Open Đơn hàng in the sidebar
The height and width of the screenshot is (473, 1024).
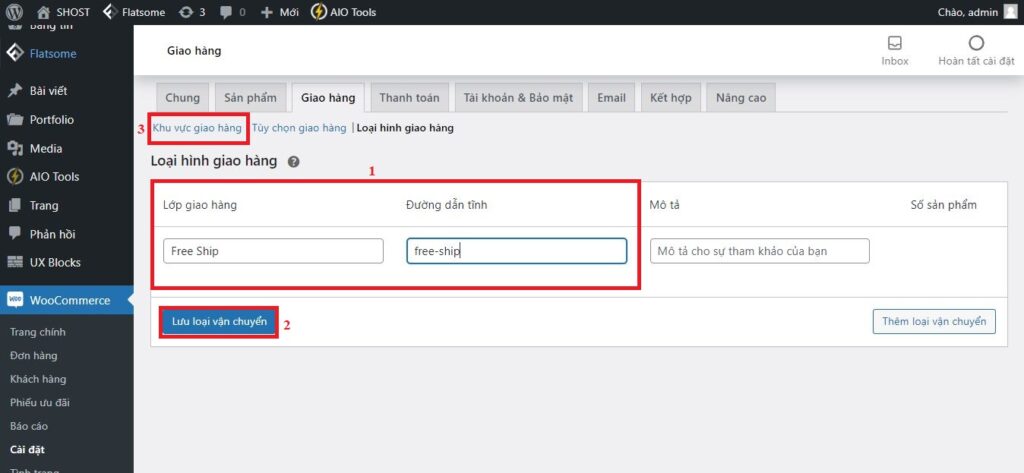tap(34, 355)
